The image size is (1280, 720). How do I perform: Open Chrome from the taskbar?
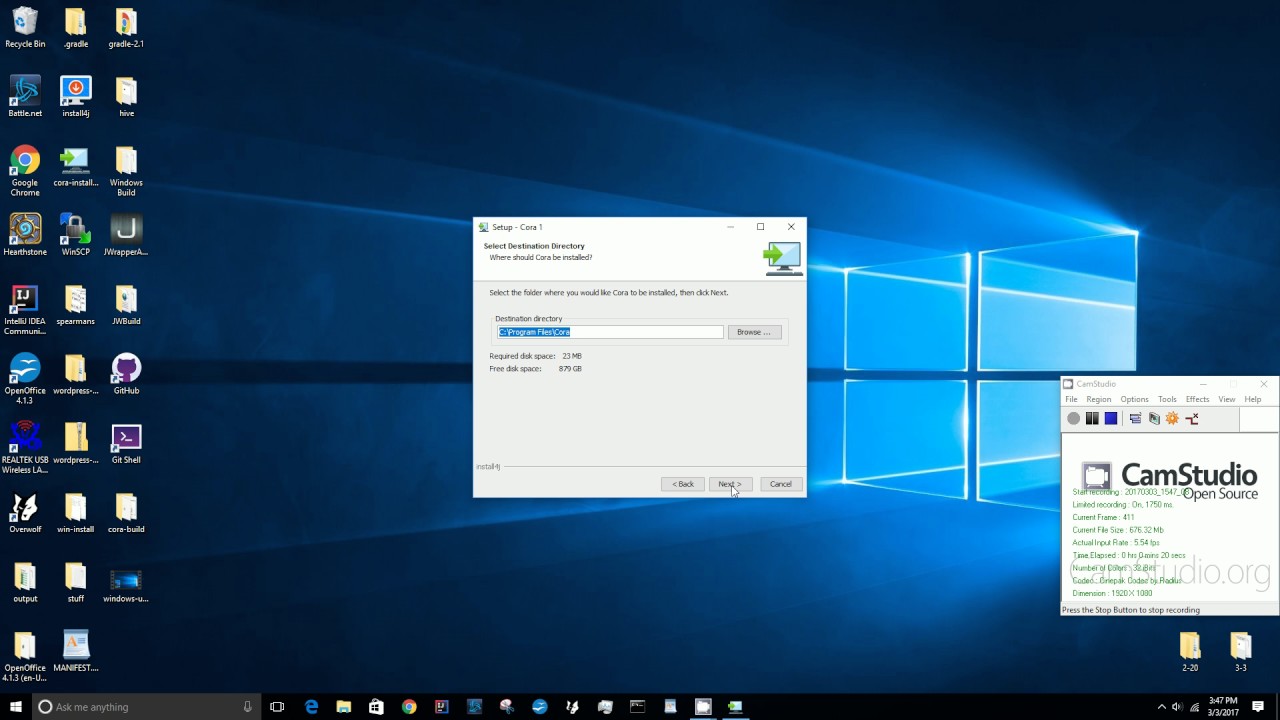pos(409,706)
